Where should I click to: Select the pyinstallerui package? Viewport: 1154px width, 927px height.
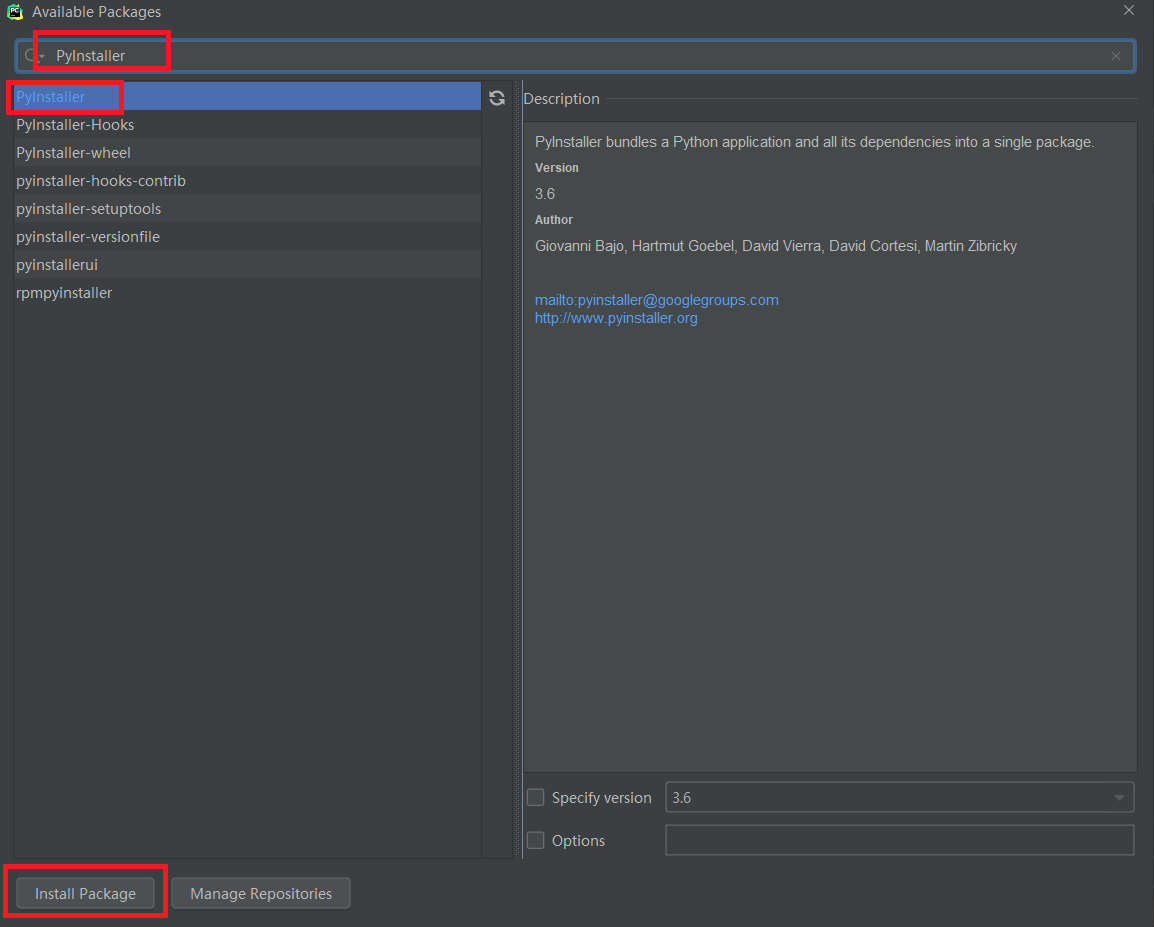click(247, 264)
